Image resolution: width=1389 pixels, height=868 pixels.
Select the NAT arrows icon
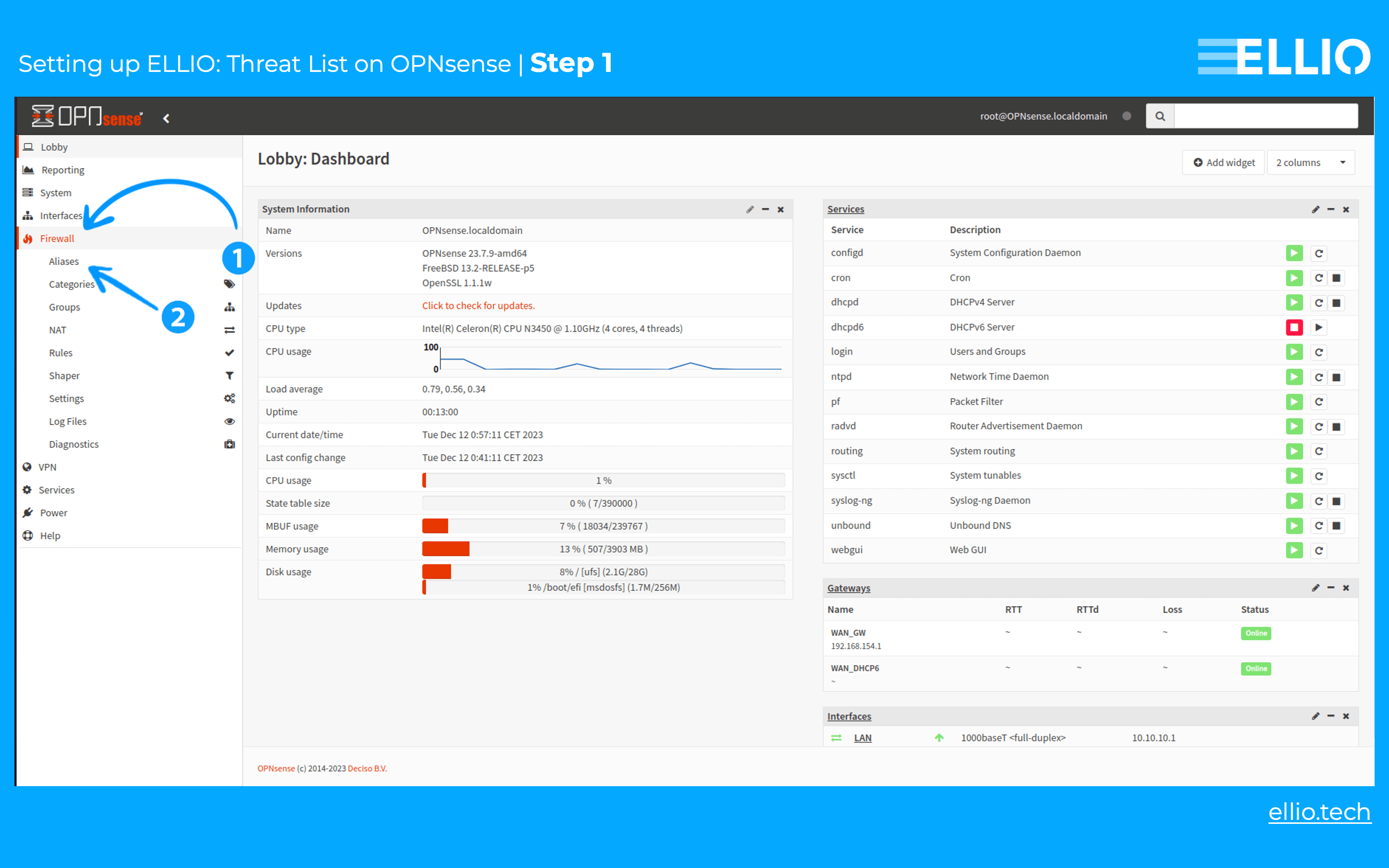tap(230, 329)
